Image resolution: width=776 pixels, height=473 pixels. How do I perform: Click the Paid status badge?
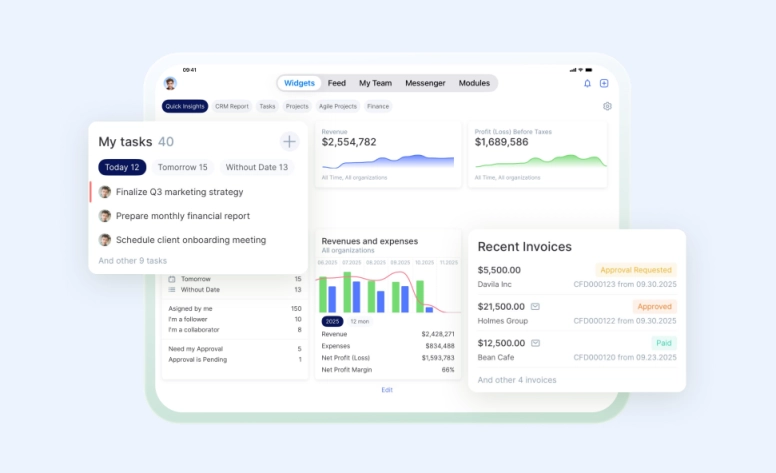664,343
